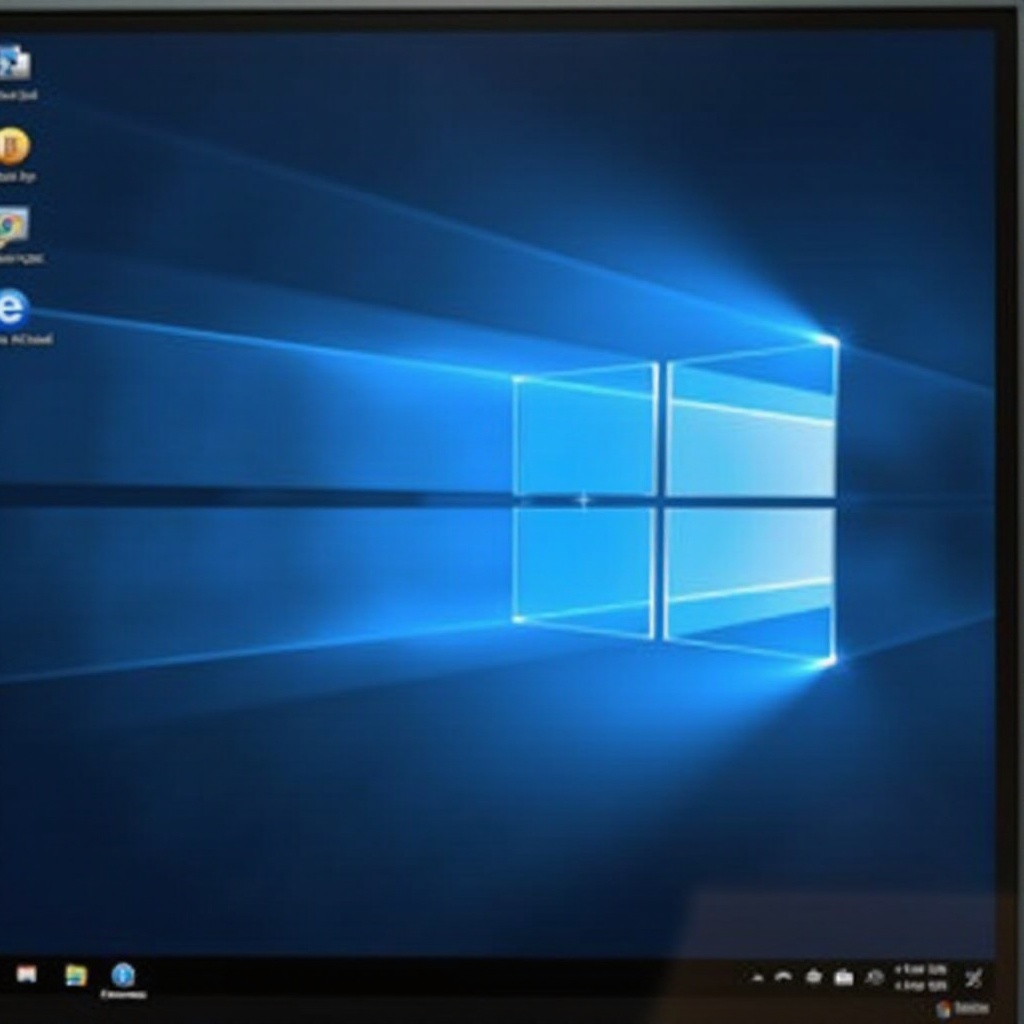Image resolution: width=1024 pixels, height=1024 pixels.
Task: Open the Internet Explorer desktop shortcut
Action: click(x=13, y=308)
